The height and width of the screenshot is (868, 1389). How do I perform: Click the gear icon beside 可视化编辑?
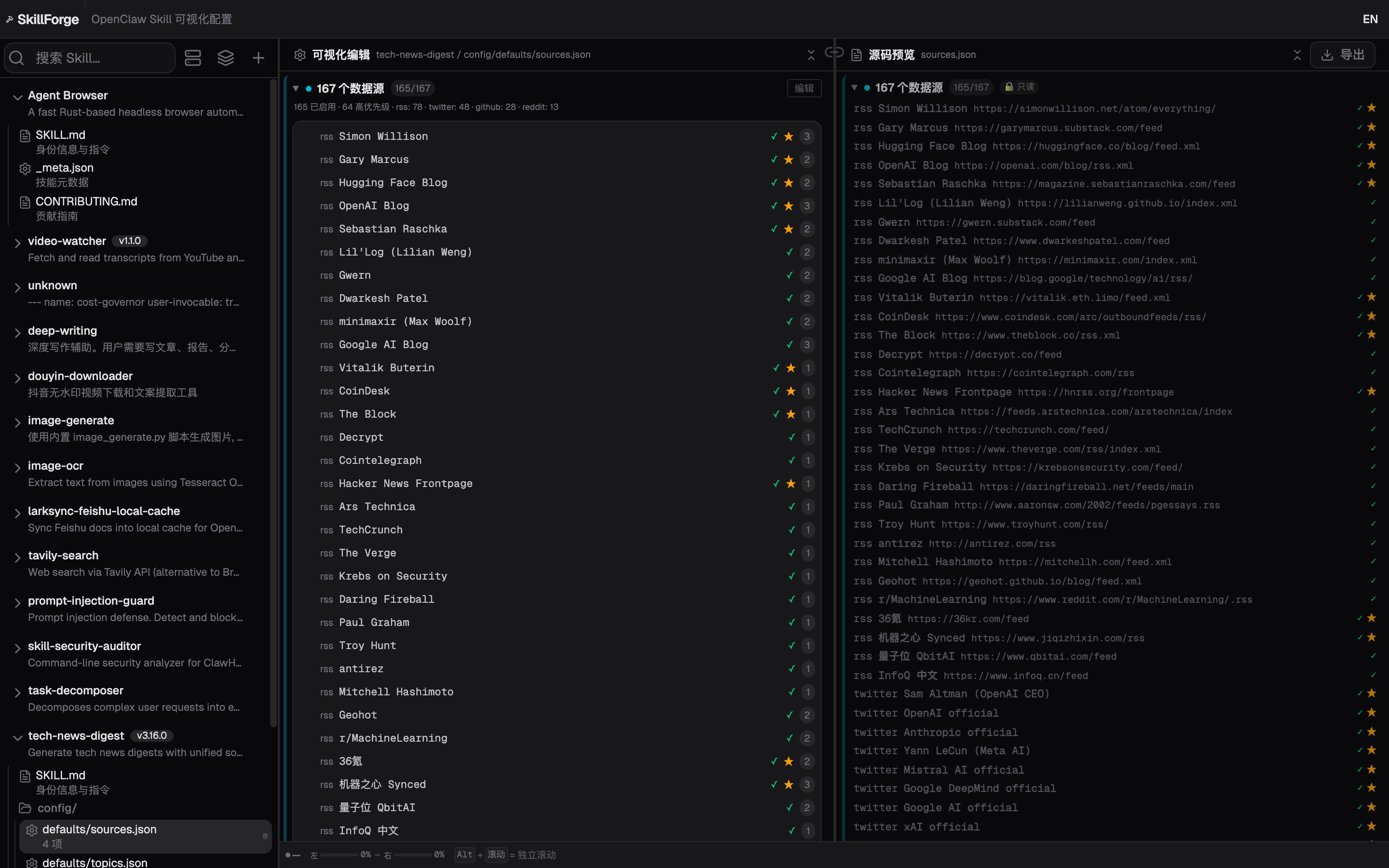(x=300, y=54)
